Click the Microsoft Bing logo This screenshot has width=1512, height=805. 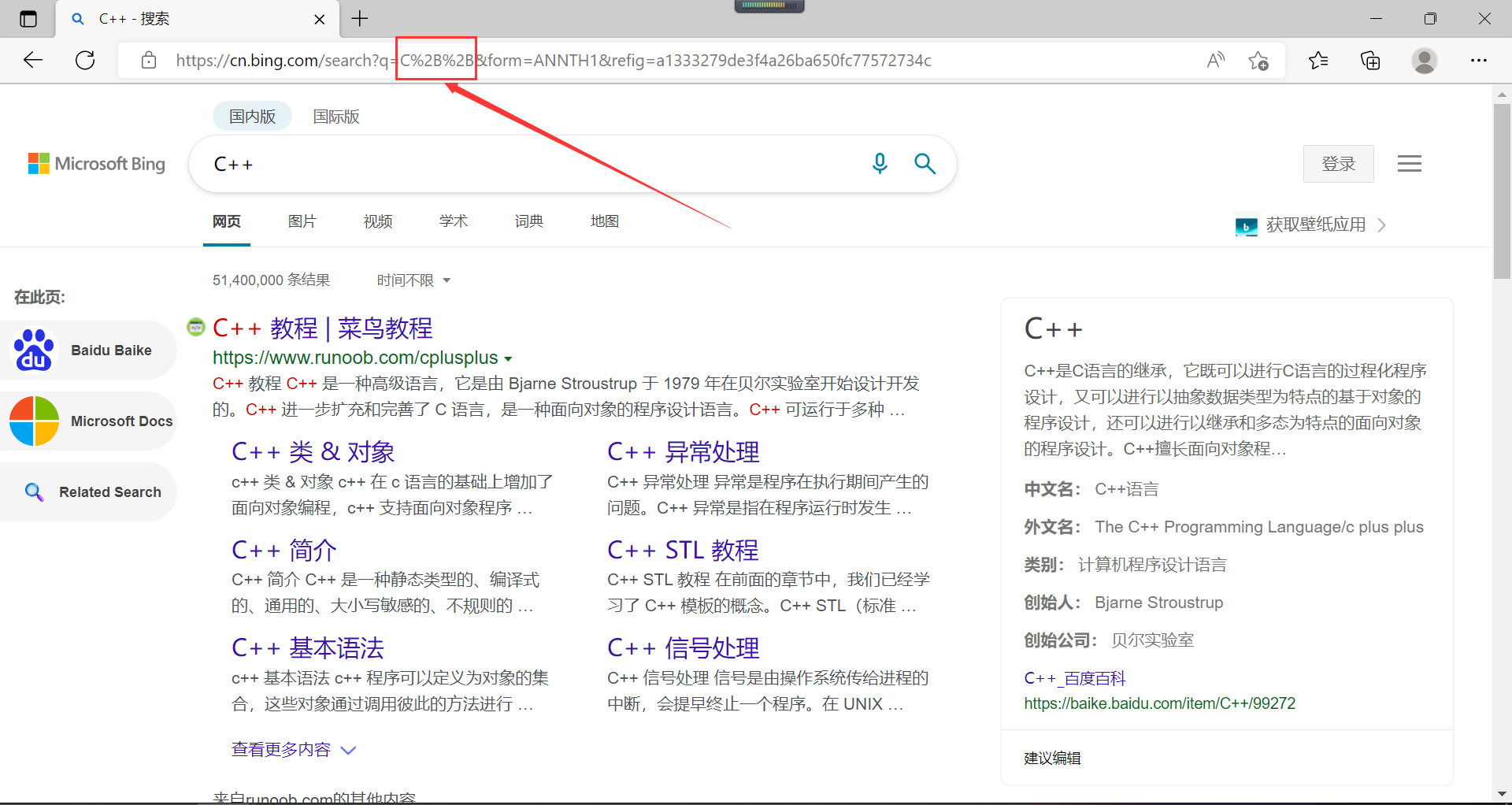coord(97,164)
